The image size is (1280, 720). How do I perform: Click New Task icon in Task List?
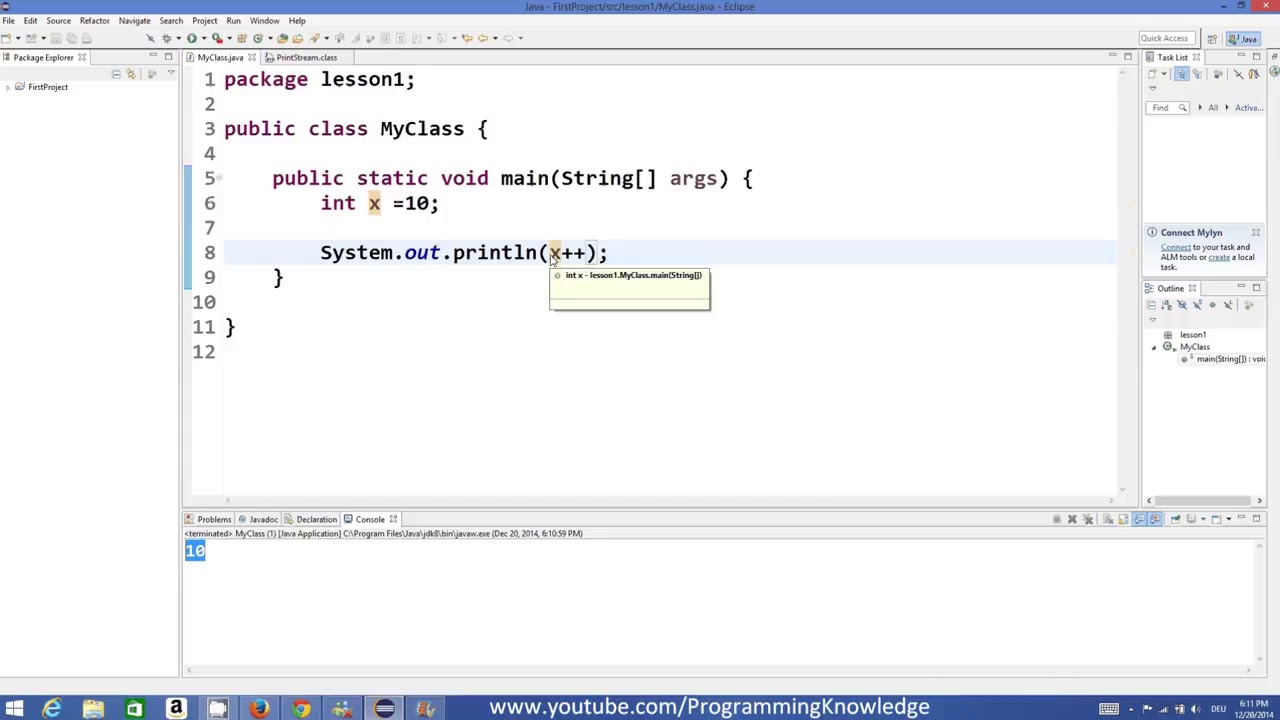tap(1151, 73)
